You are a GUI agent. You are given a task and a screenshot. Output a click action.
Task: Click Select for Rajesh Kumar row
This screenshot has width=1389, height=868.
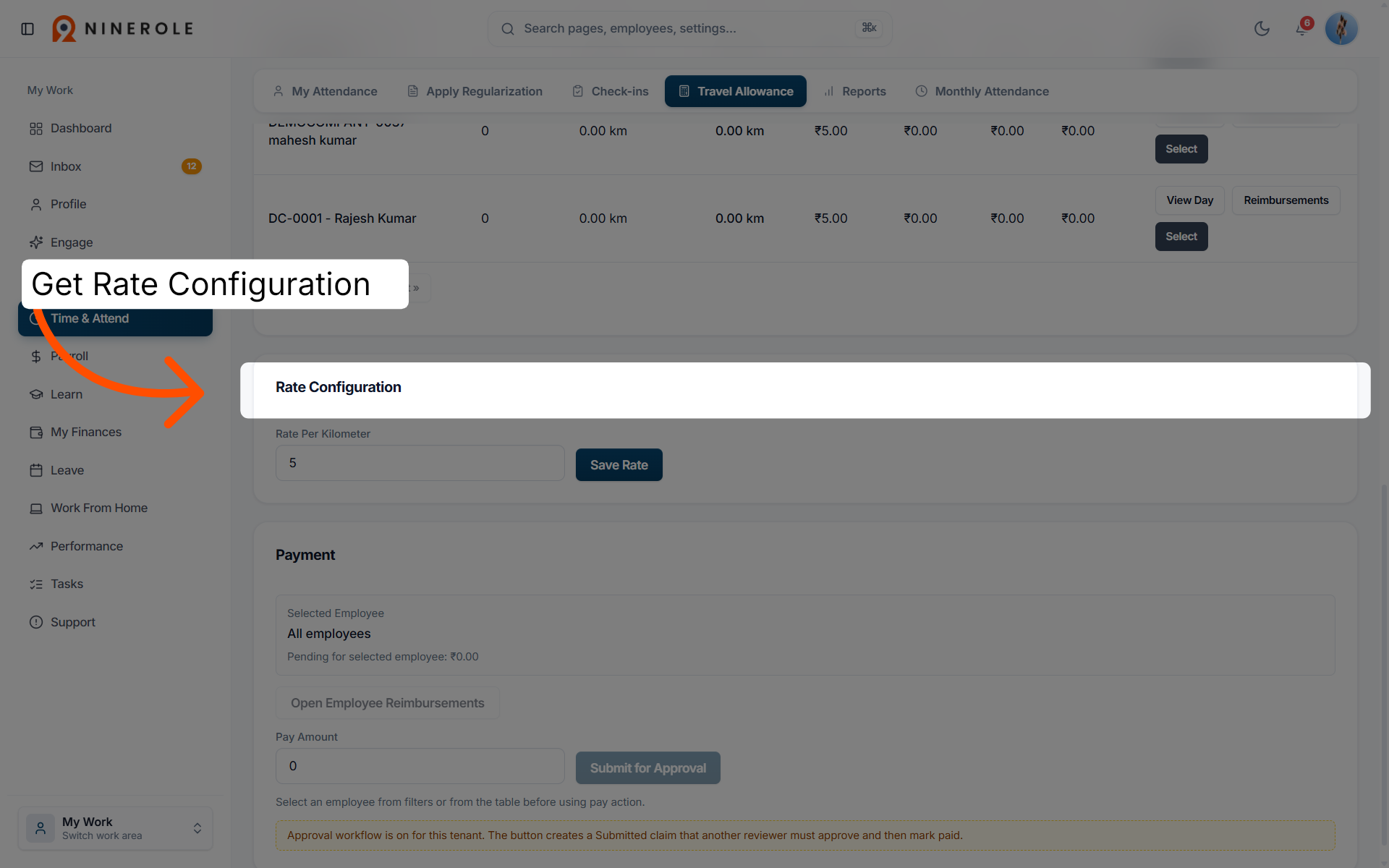tap(1181, 237)
